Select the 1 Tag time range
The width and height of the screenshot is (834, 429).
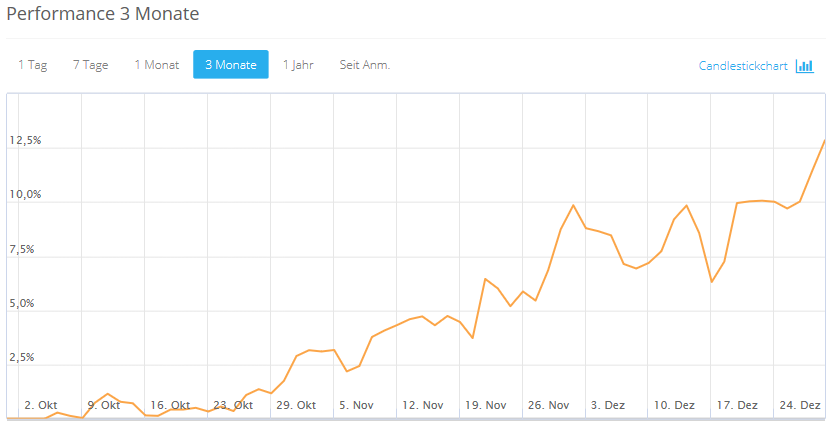click(33, 65)
